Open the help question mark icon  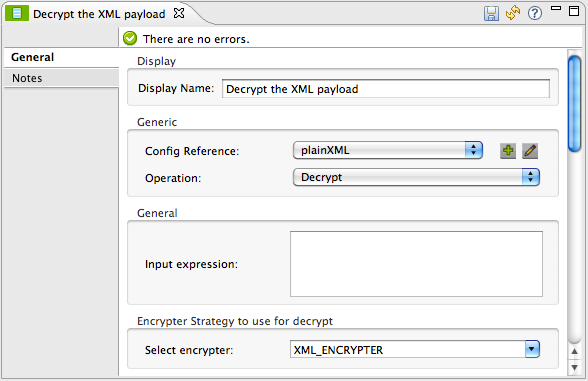535,14
